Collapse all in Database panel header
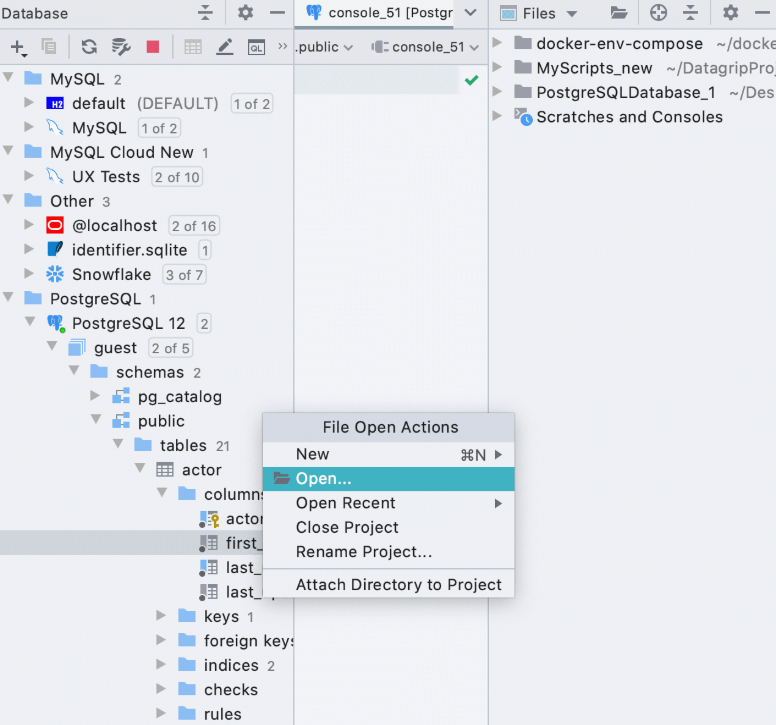The width and height of the screenshot is (776, 725). pyautogui.click(x=205, y=12)
